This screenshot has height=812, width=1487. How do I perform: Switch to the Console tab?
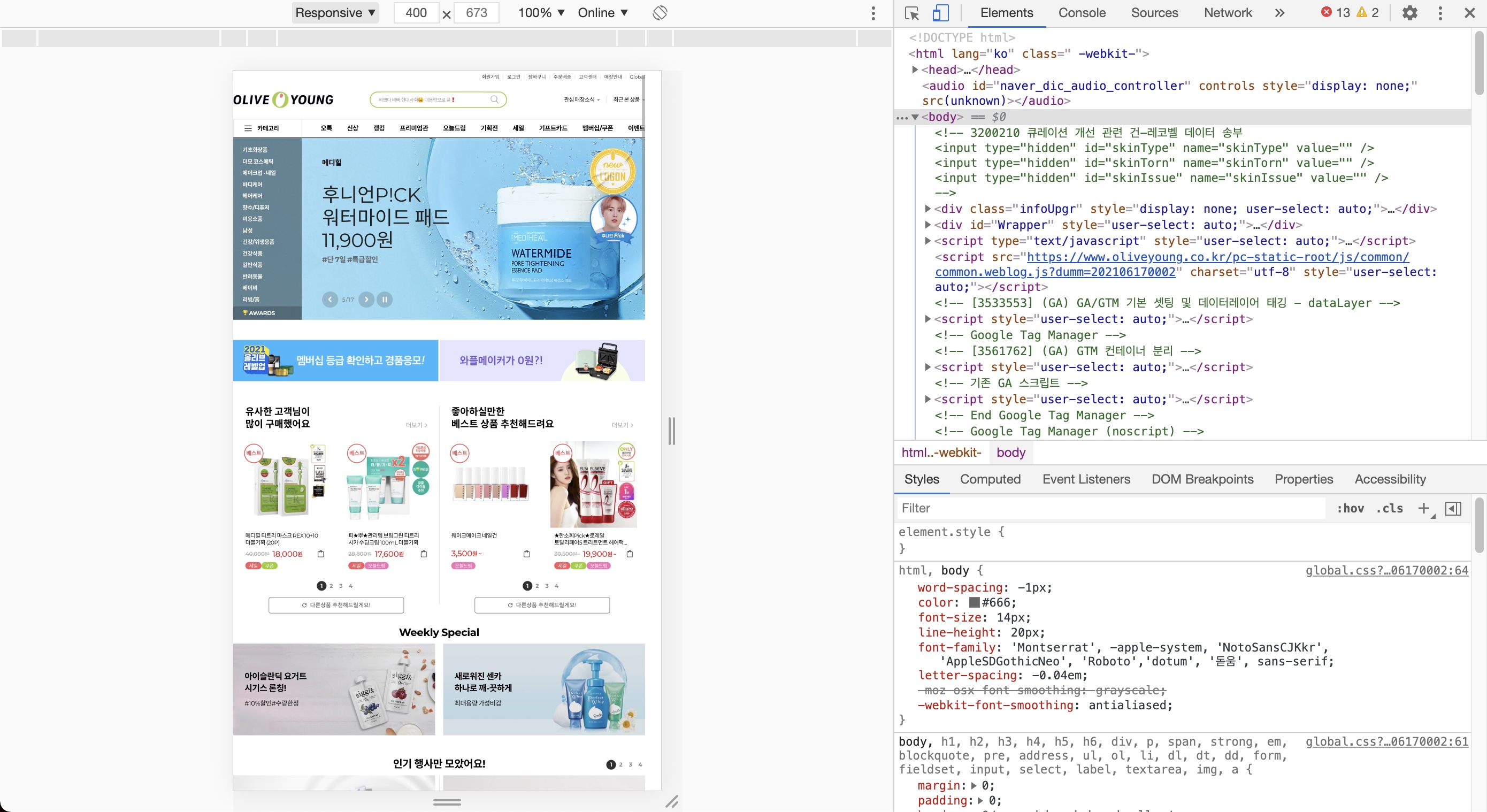pos(1081,13)
